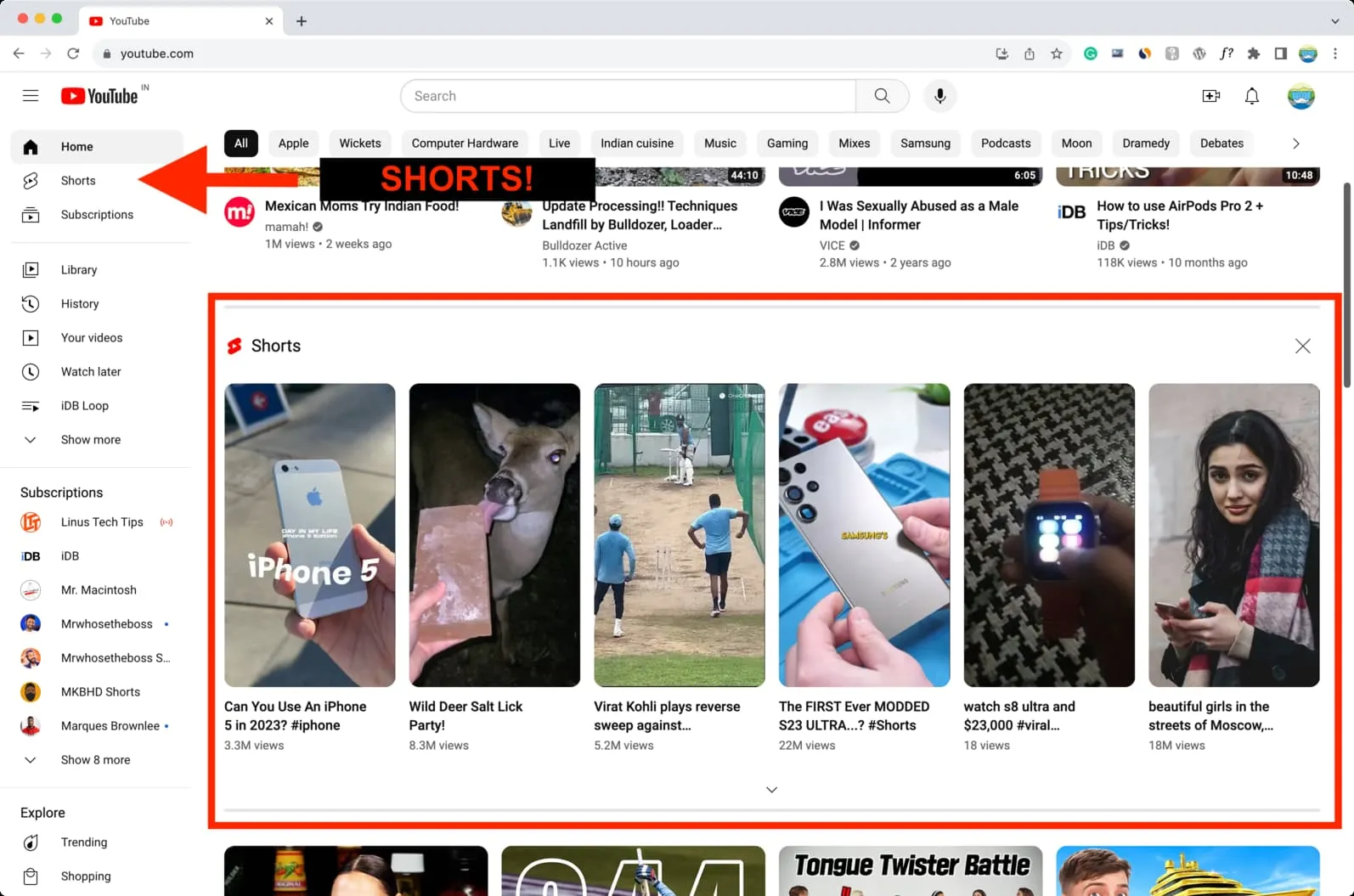The width and height of the screenshot is (1354, 896).
Task: Select the Dramedy filter chip
Action: 1146,144
